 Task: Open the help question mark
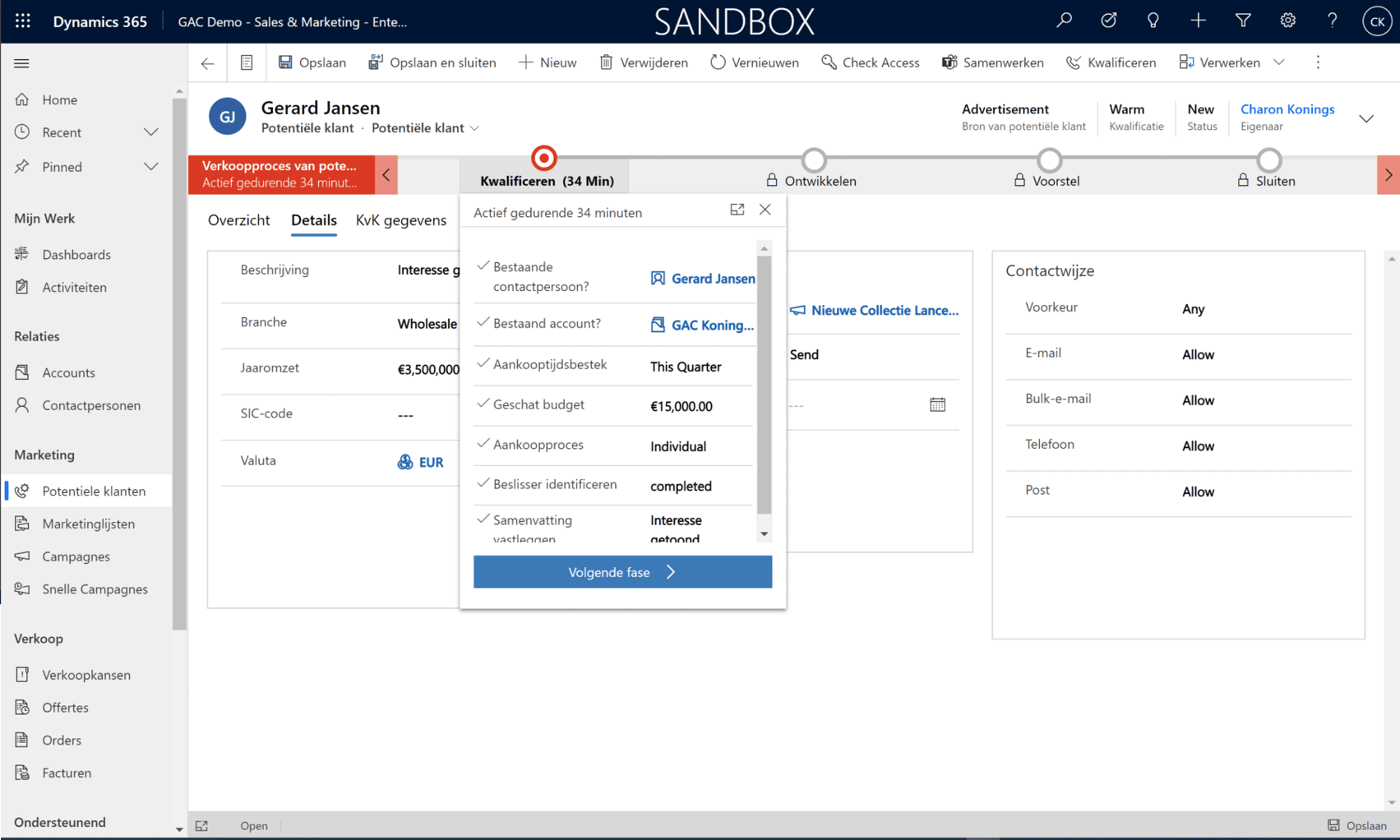(x=1332, y=21)
